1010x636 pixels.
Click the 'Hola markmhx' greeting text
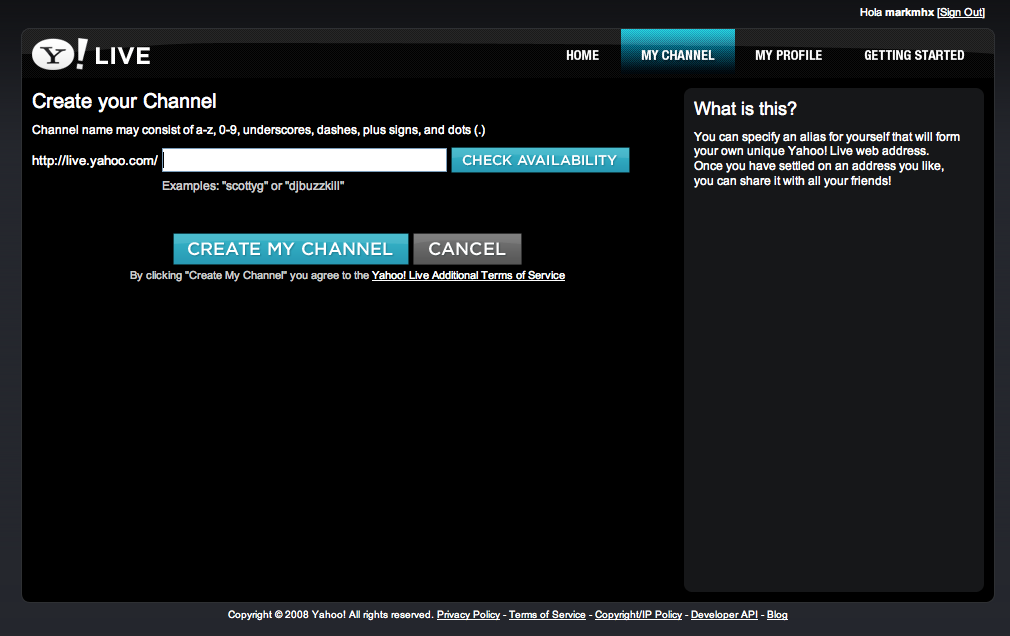(x=897, y=12)
